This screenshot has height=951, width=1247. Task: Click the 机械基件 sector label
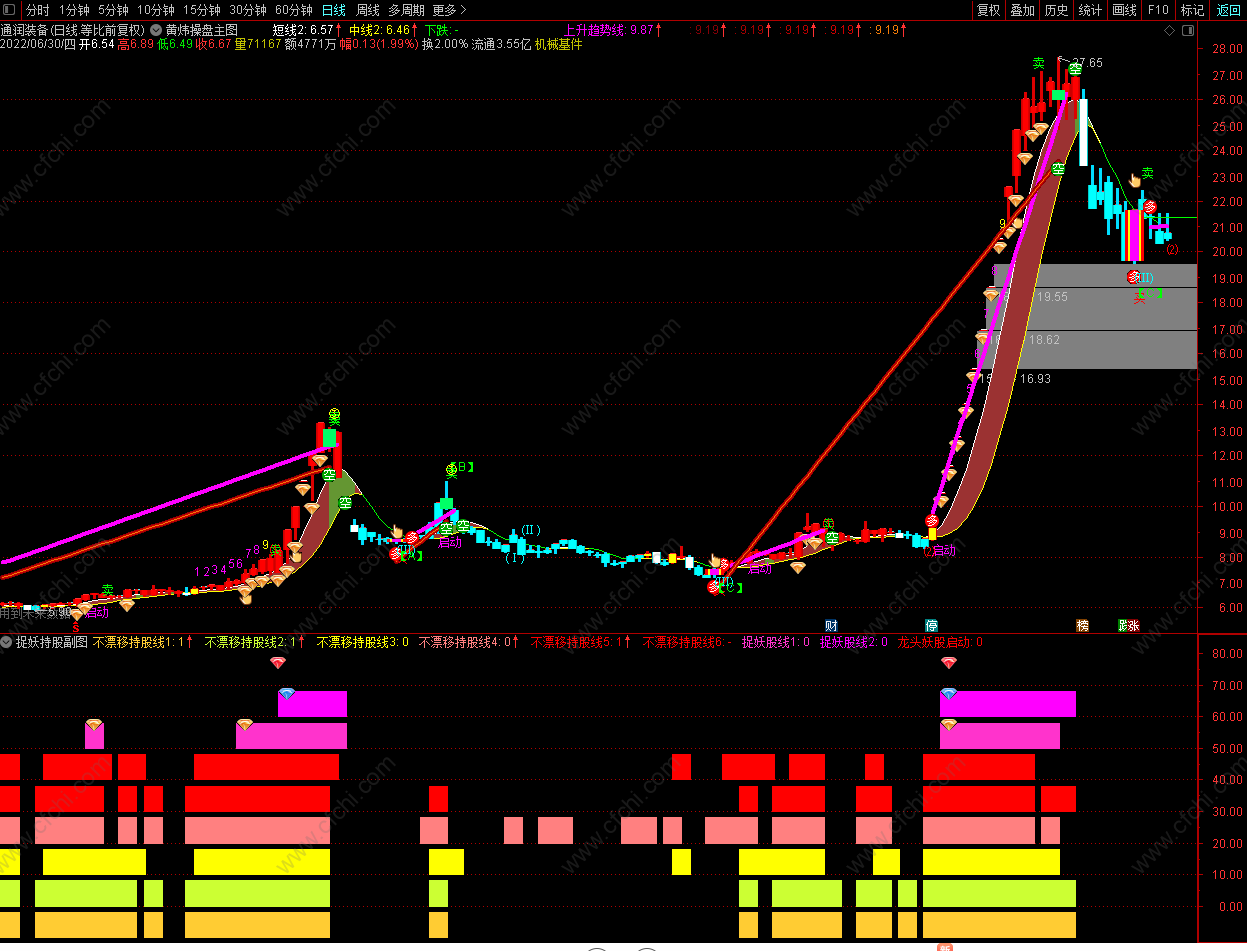[x=559, y=44]
